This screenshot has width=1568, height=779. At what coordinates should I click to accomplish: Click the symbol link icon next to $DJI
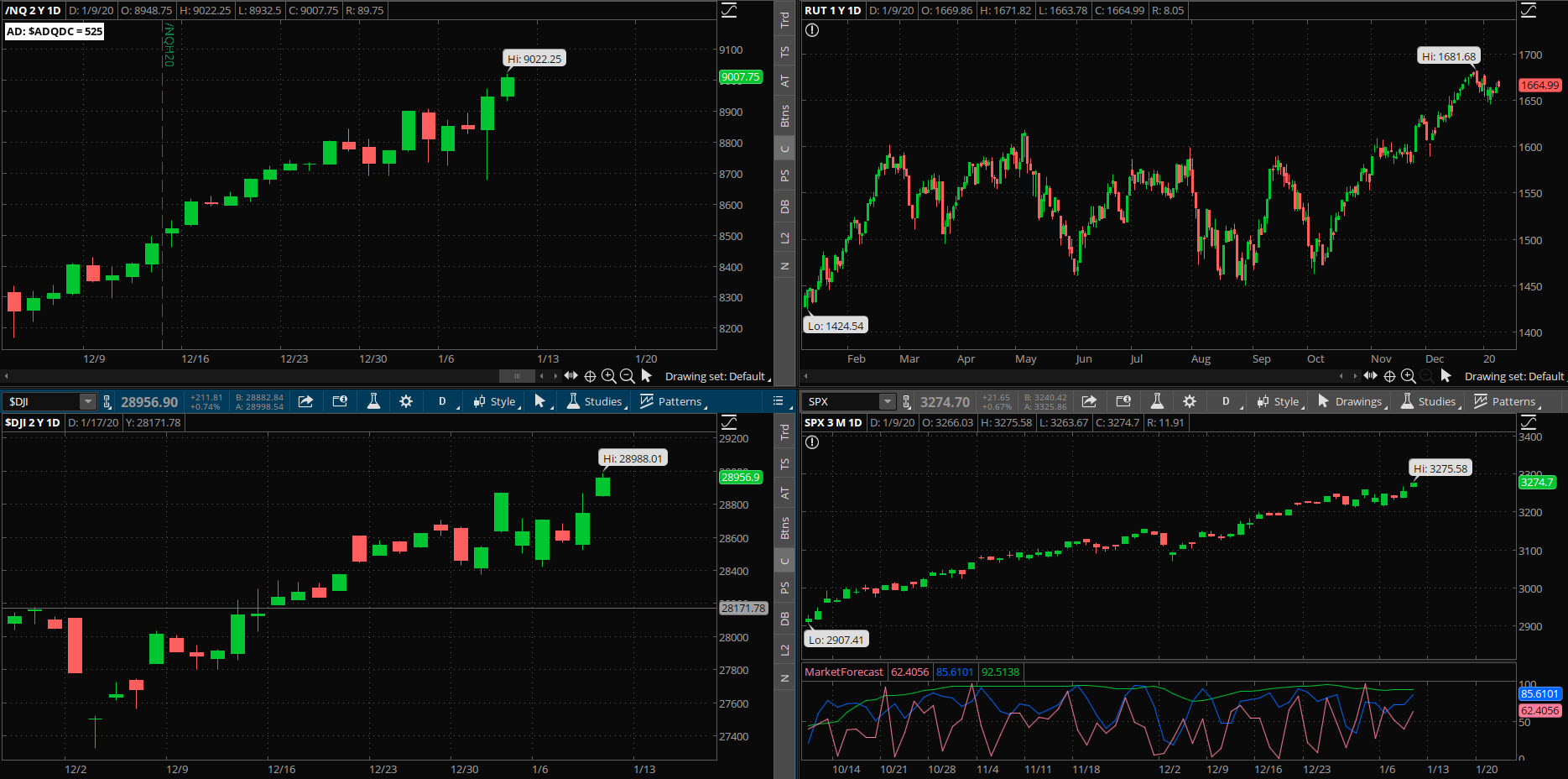[x=107, y=401]
